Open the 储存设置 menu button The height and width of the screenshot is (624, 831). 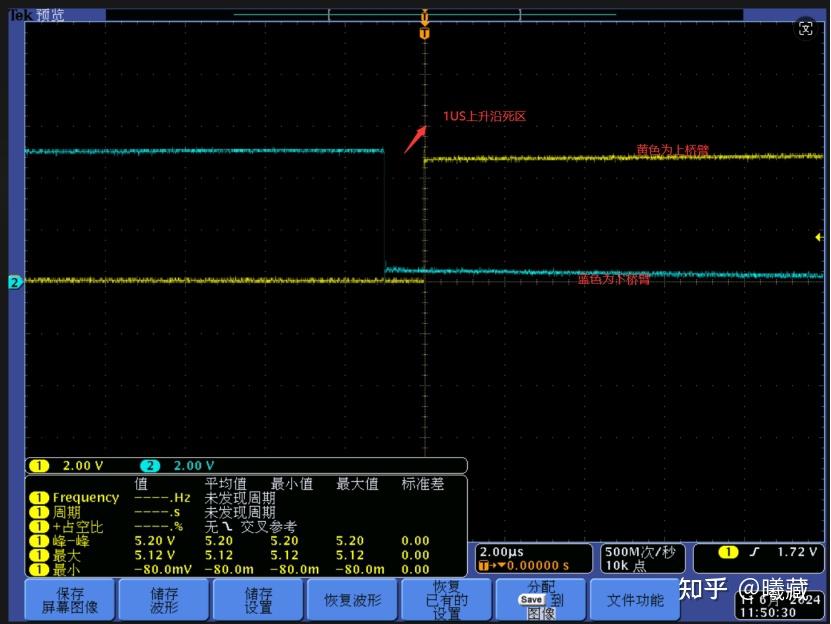tap(258, 600)
